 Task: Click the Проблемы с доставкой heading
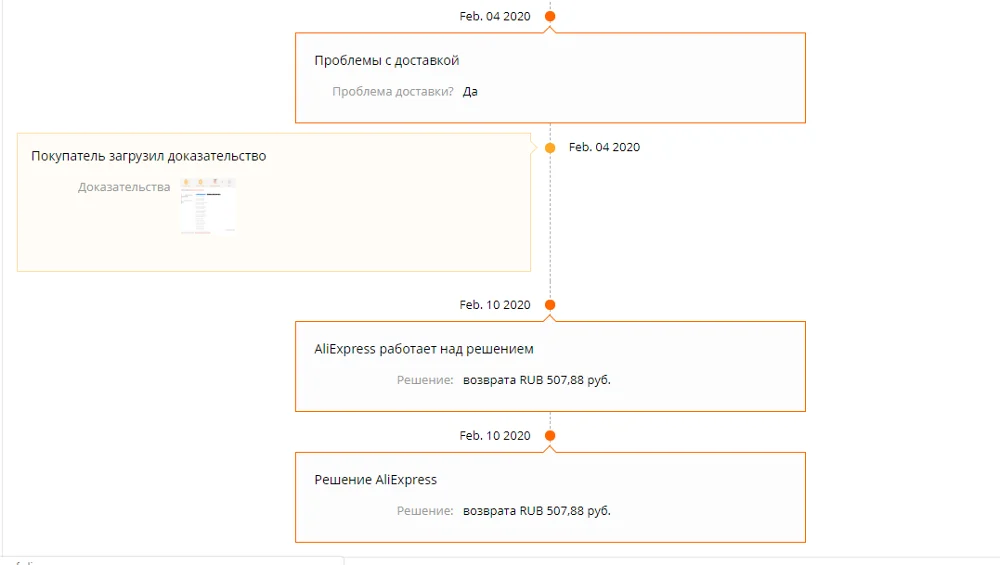click(386, 60)
